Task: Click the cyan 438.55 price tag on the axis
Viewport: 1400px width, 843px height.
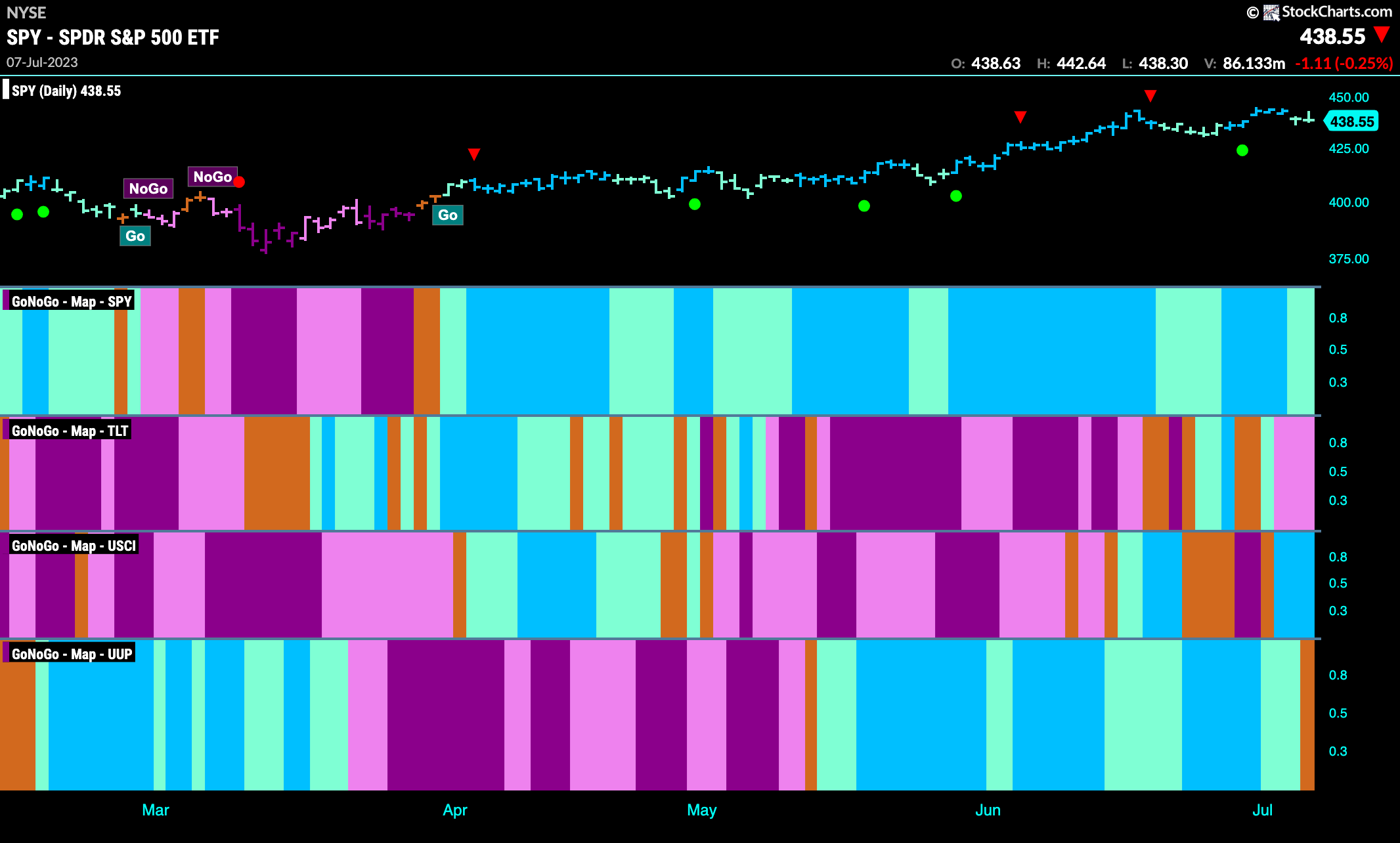Action: (1351, 121)
